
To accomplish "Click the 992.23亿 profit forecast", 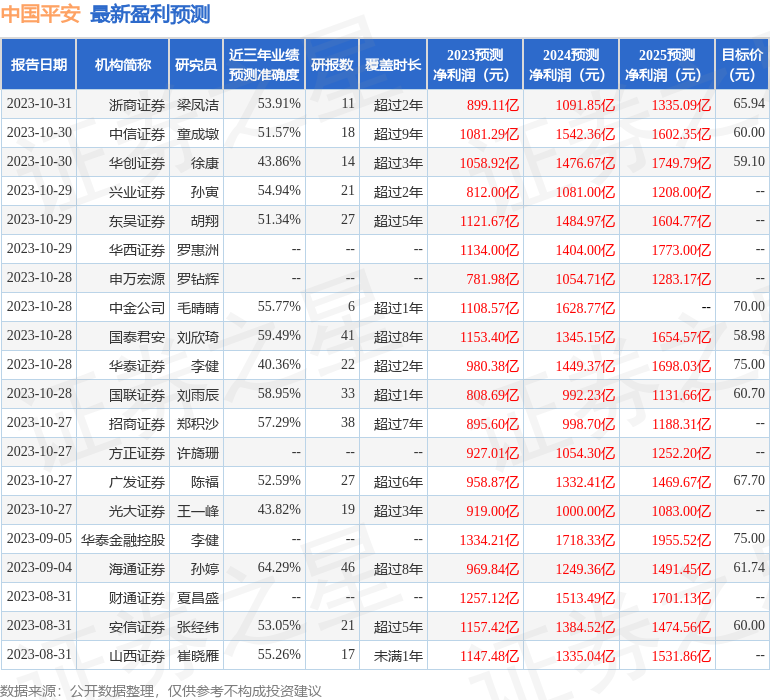I will (x=588, y=395).
